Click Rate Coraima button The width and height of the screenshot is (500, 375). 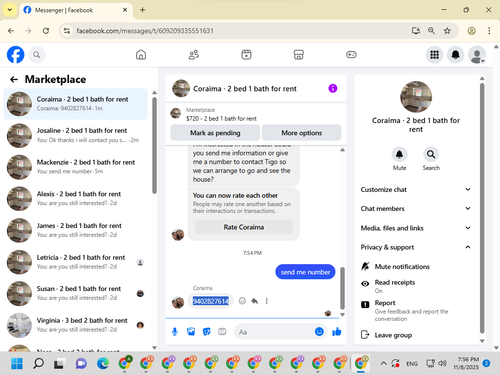(244, 227)
